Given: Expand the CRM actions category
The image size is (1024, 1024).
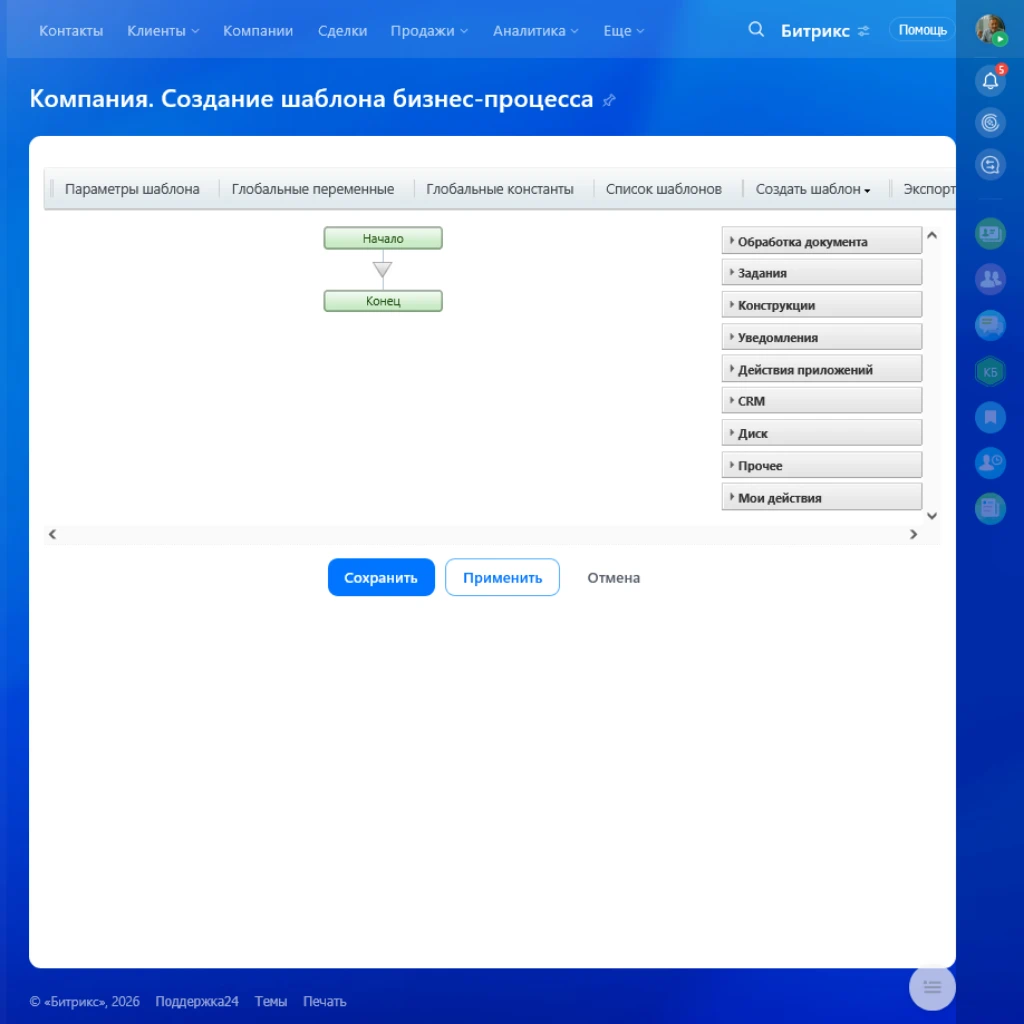Looking at the screenshot, I should click(x=820, y=400).
